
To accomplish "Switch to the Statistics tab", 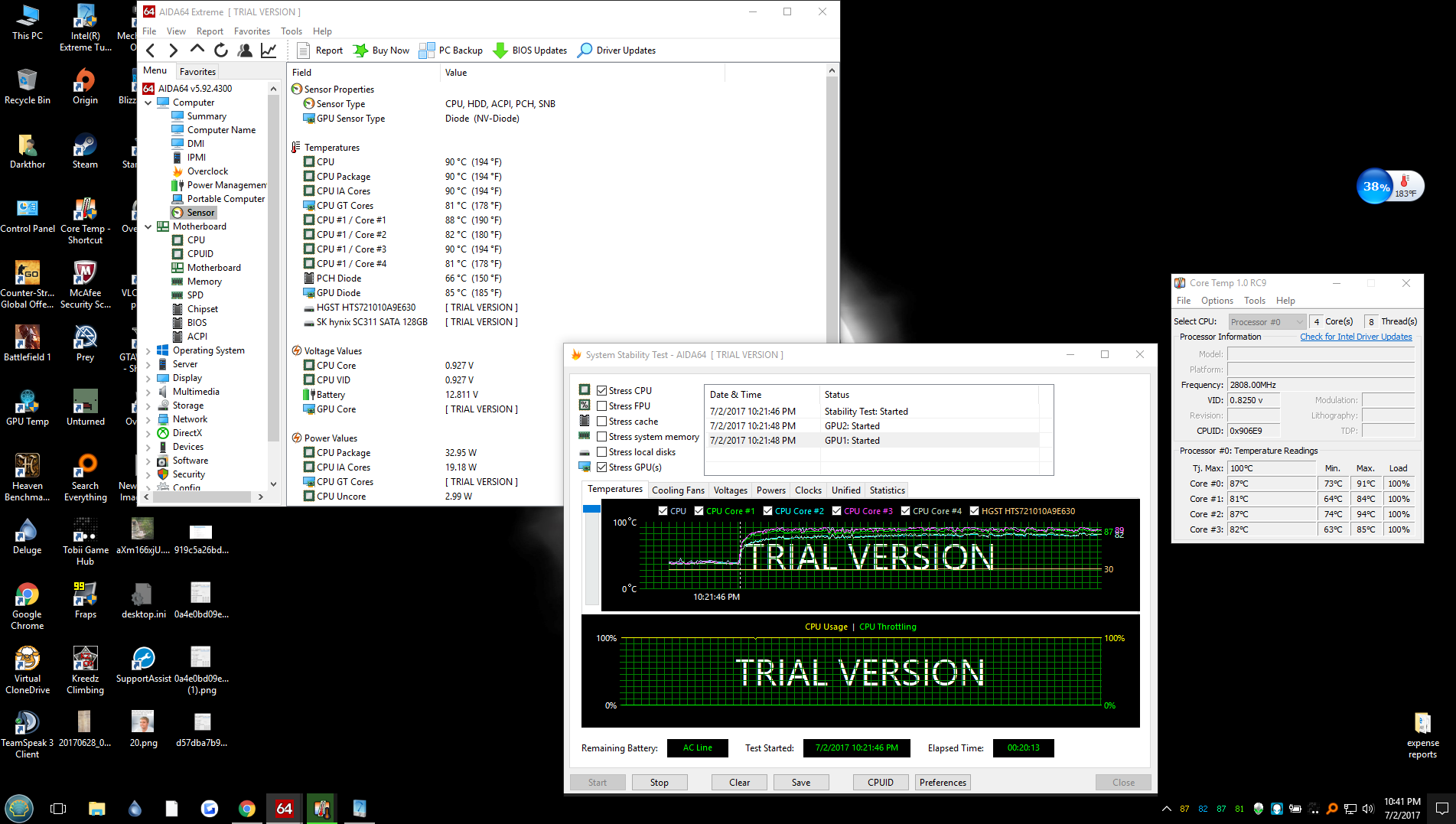I will [887, 490].
